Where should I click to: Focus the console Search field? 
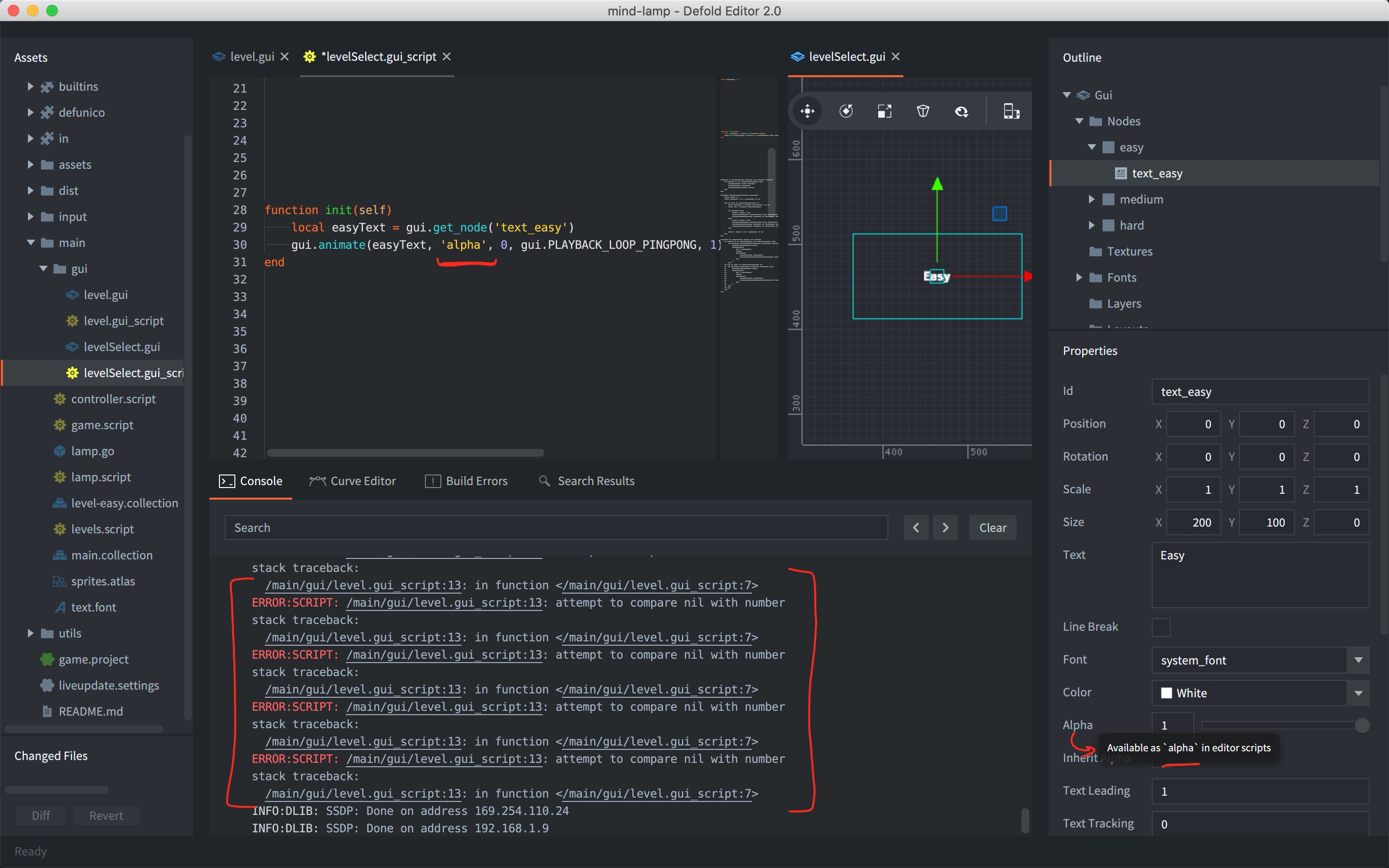[556, 528]
